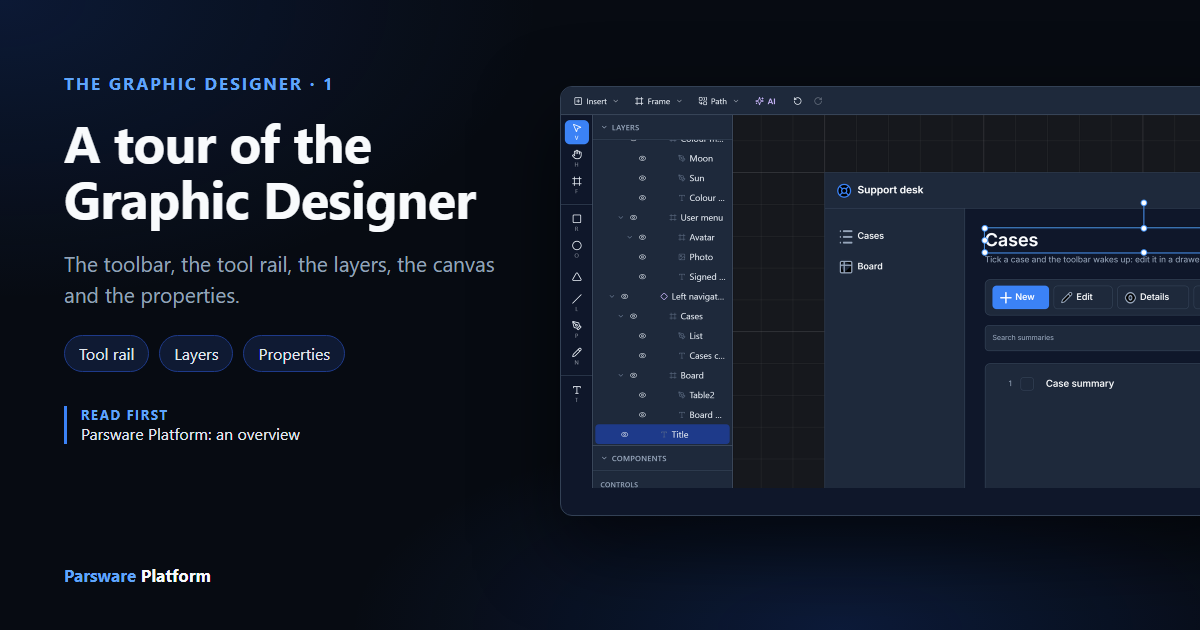Select the Title layer row

(x=663, y=435)
